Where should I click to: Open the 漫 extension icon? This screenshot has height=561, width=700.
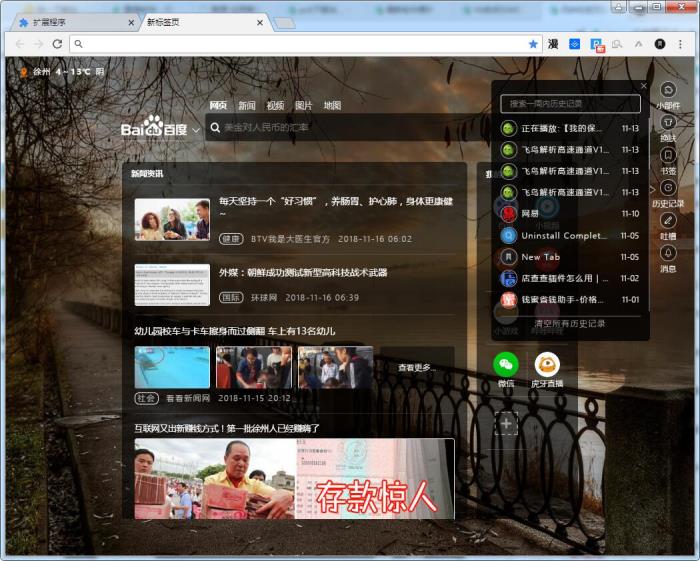coord(553,44)
